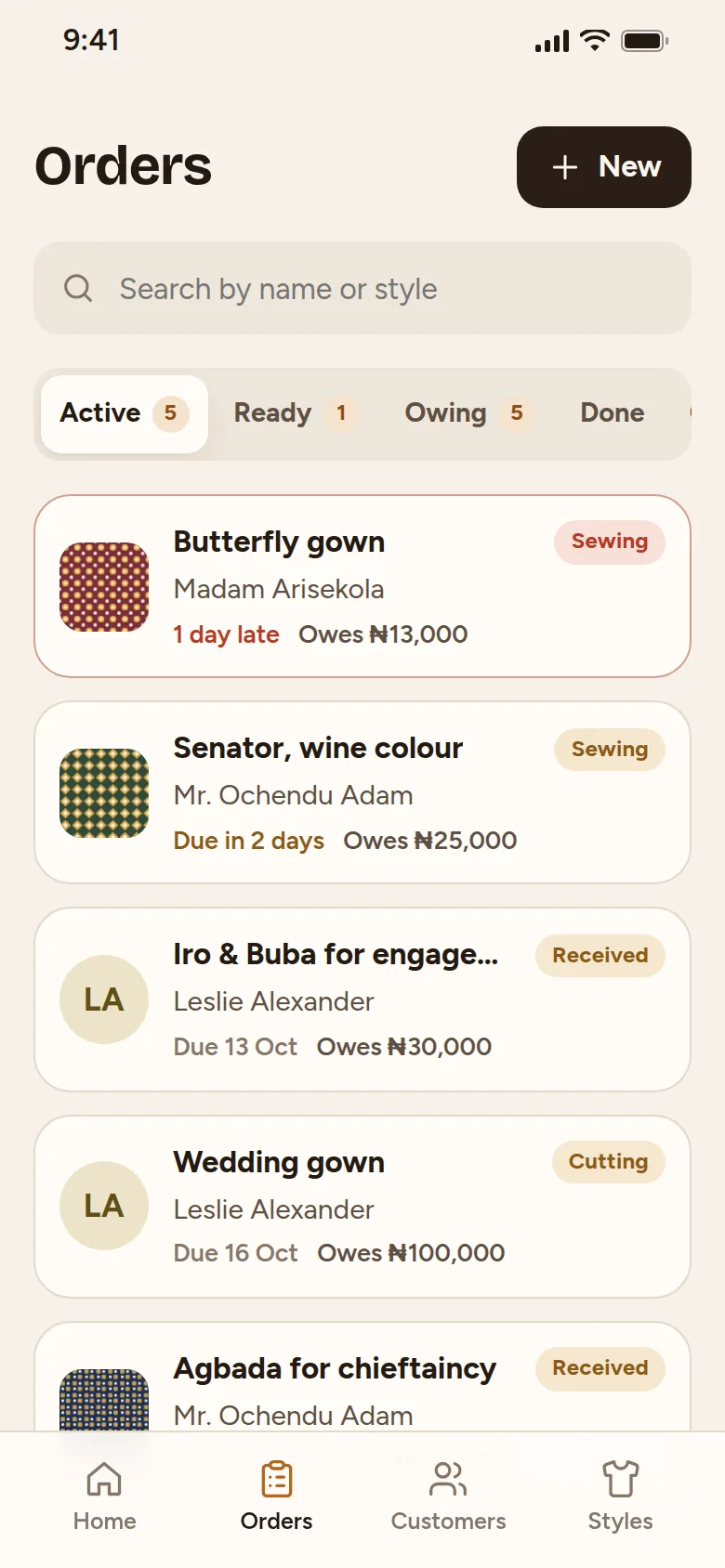Open Senator wine colour fabric thumbnail

104,793
